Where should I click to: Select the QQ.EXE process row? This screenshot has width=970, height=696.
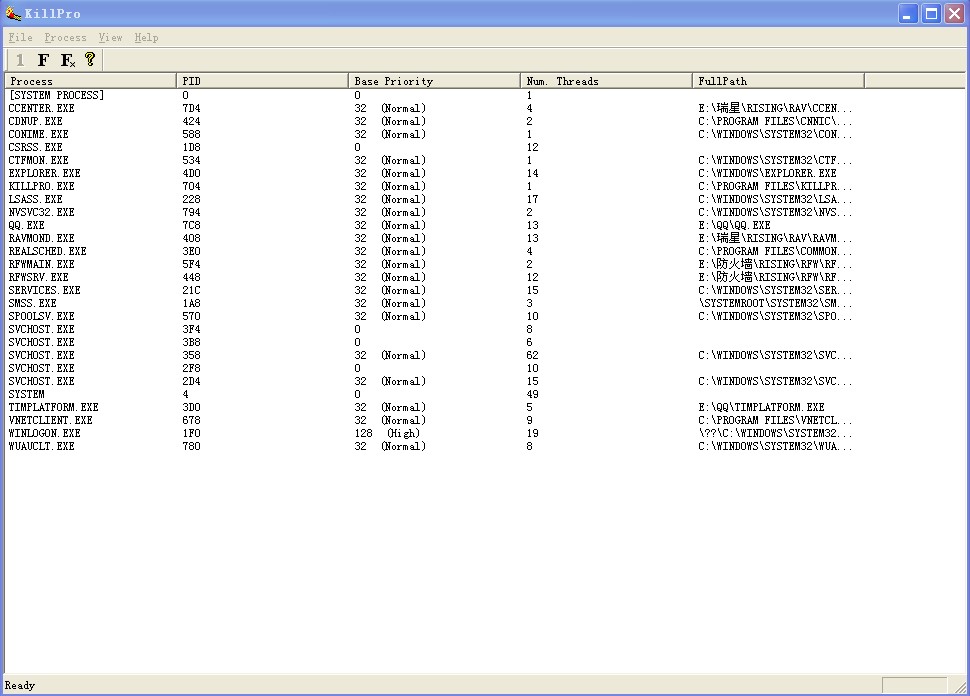(27, 226)
